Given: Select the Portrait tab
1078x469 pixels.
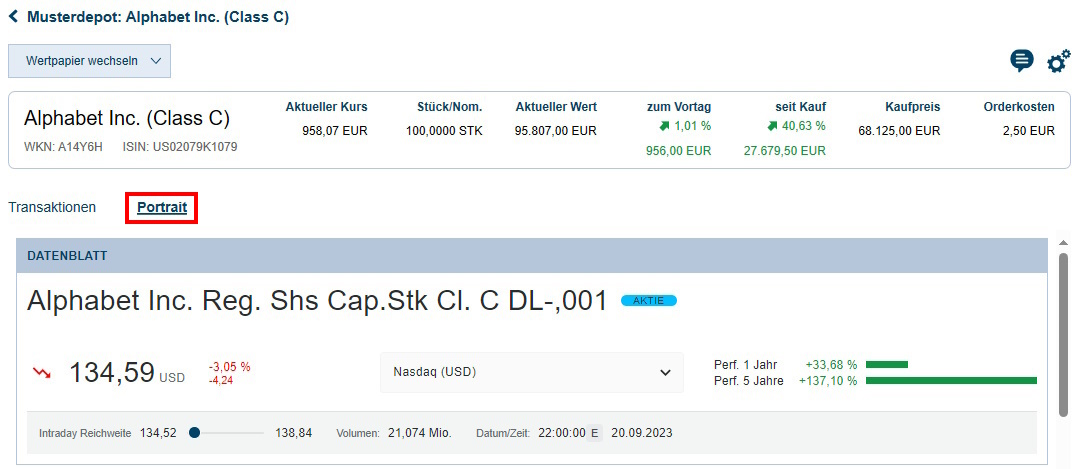Looking at the screenshot, I should tap(162, 207).
